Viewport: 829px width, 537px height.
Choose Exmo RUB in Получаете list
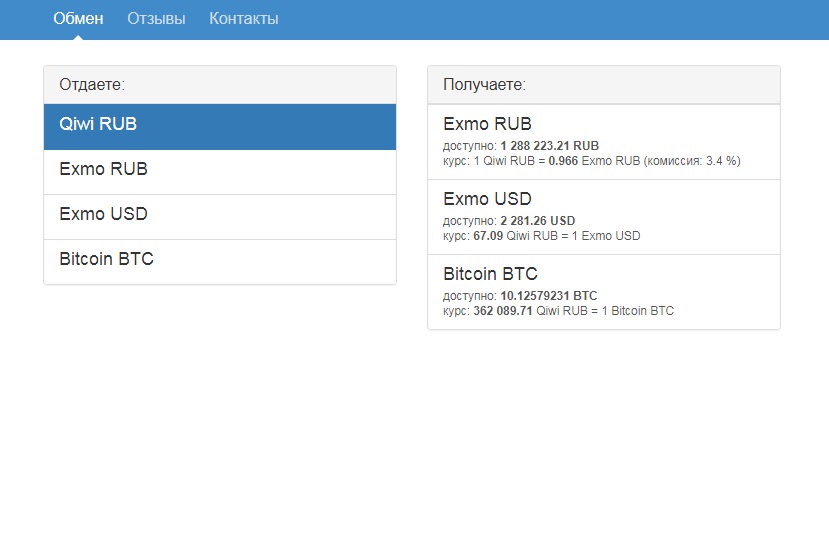pyautogui.click(x=604, y=142)
